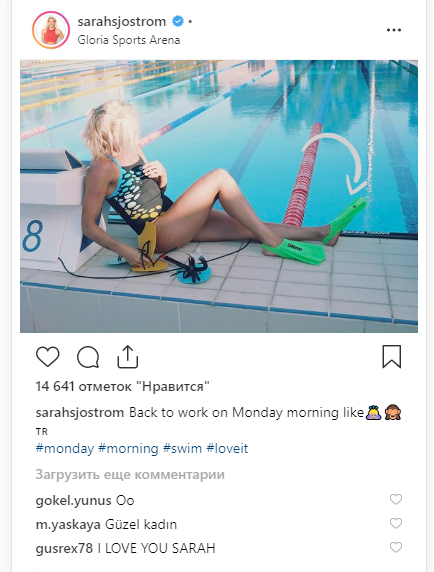The image size is (434, 572).
Task: Click the poolside post photo
Action: [219, 196]
